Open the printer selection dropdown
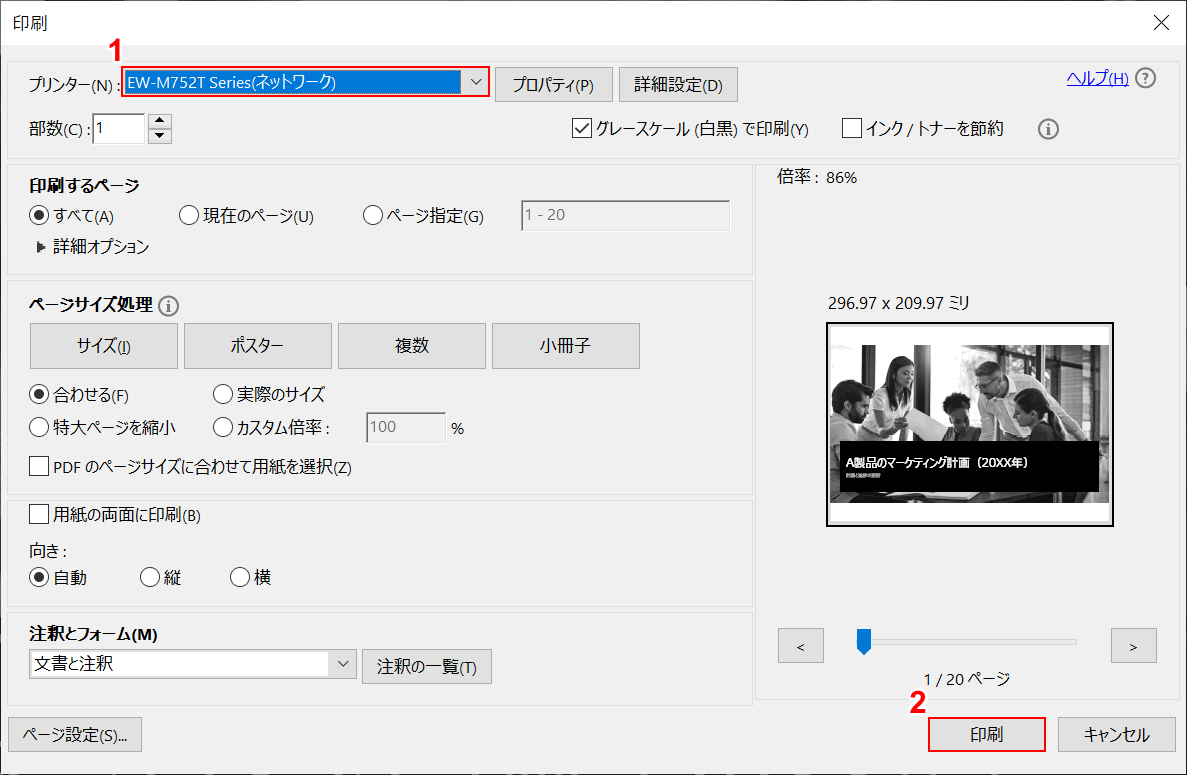 [x=476, y=82]
